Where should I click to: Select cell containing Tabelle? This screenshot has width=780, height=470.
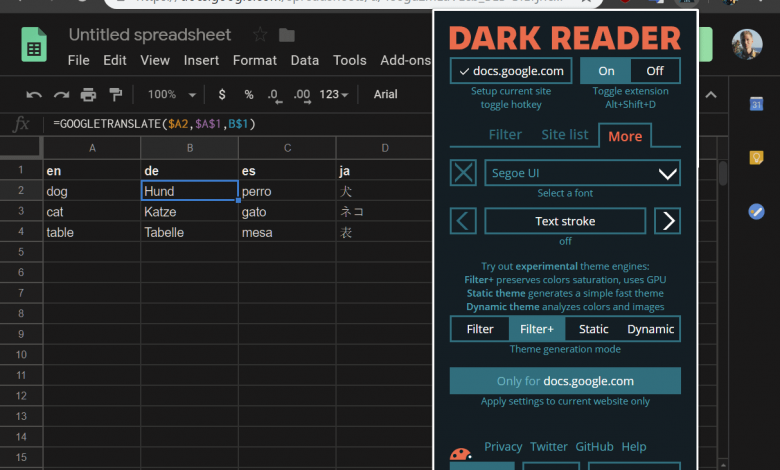pyautogui.click(x=190, y=232)
